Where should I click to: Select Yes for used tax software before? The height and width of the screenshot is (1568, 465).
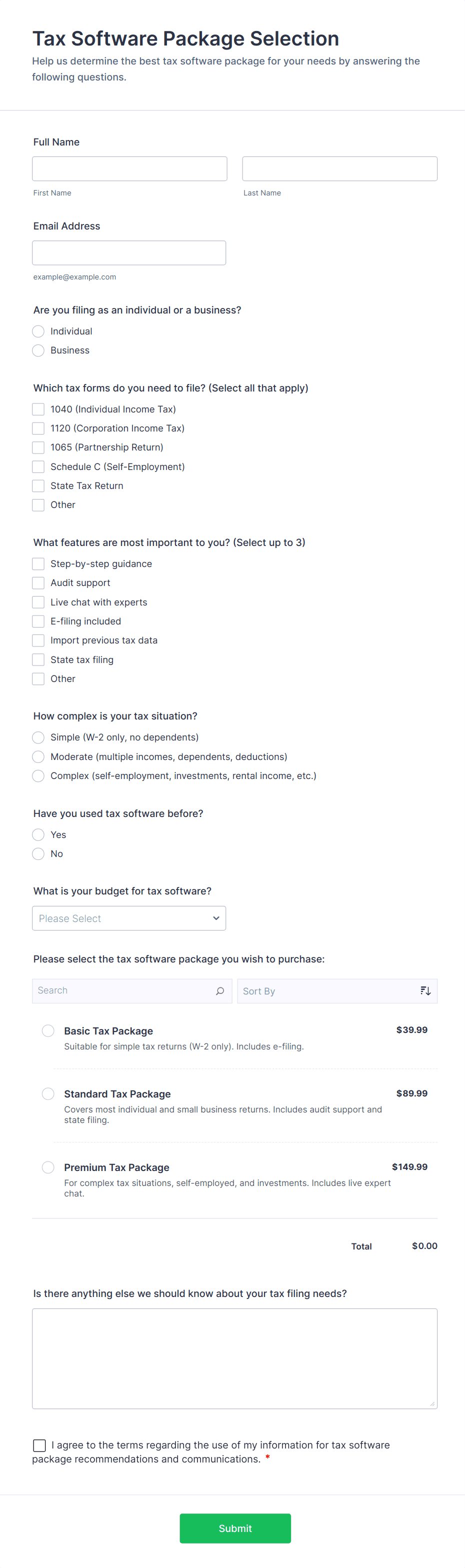tap(38, 834)
